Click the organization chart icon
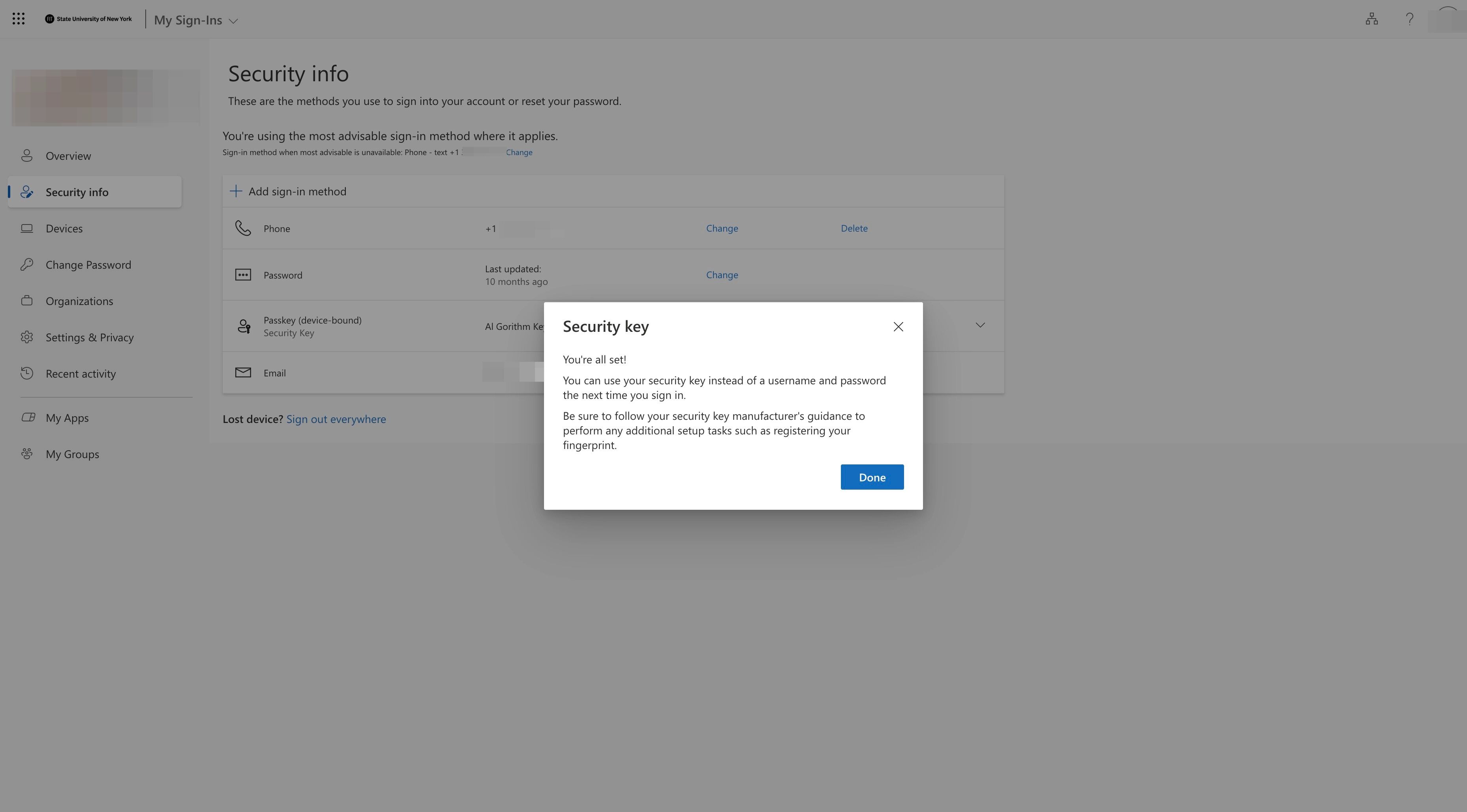1467x812 pixels. [1371, 19]
